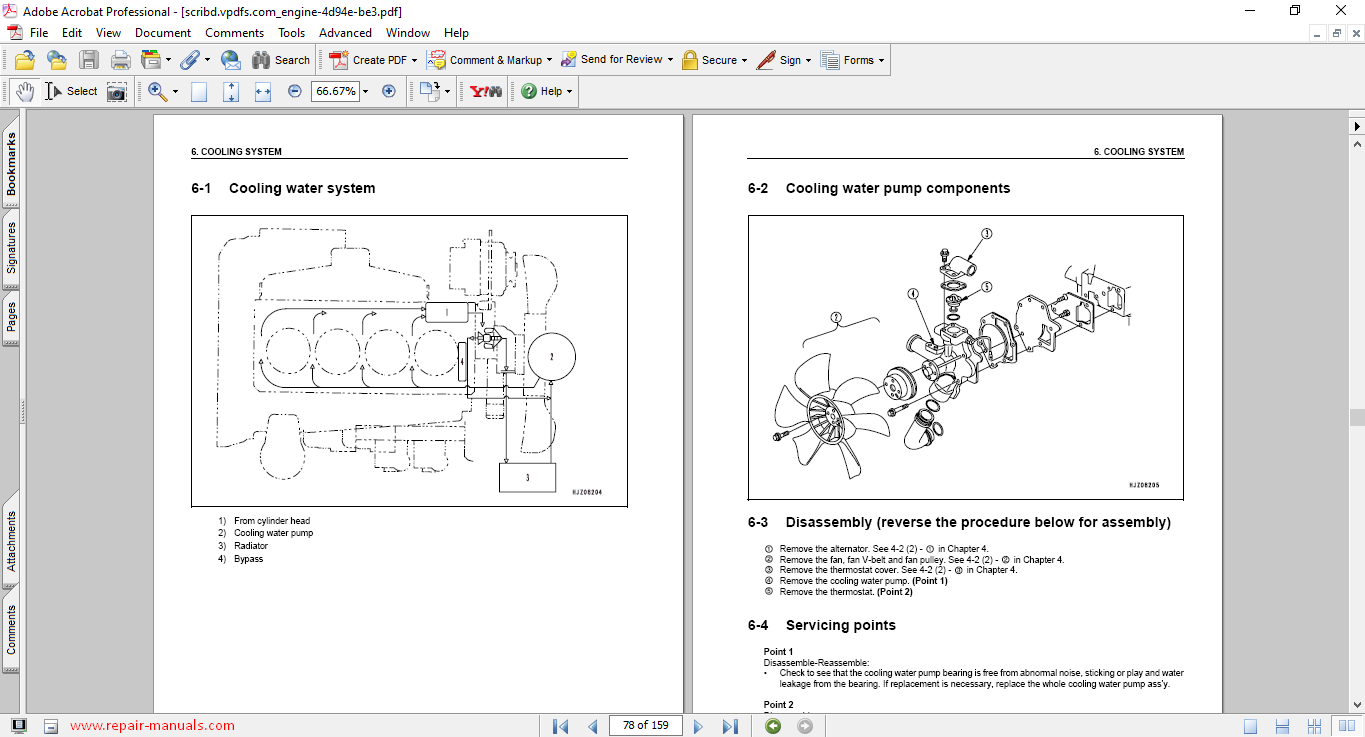Screen dimensions: 1365x737
Task: Switch to Single Page layout
Action: tap(1250, 726)
